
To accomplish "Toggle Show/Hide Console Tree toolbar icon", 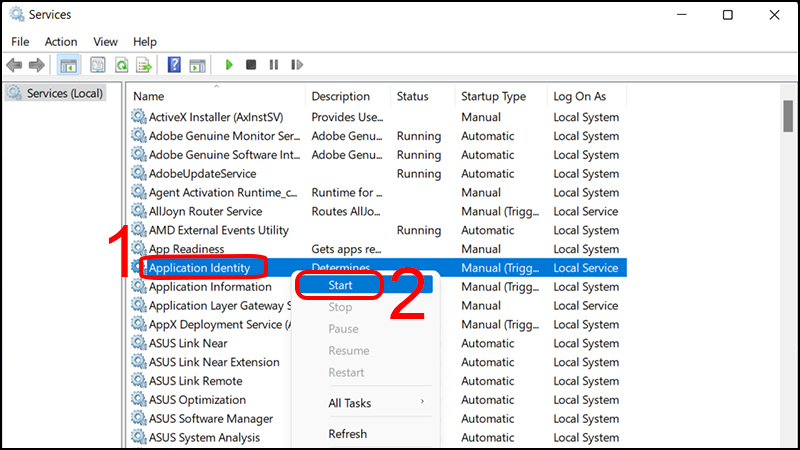I will 68,65.
